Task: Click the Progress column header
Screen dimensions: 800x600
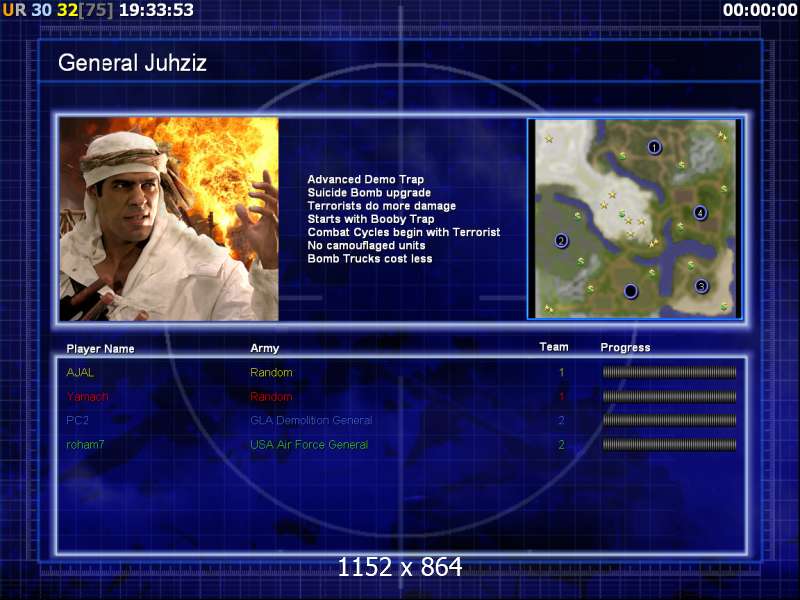Action: 626,347
